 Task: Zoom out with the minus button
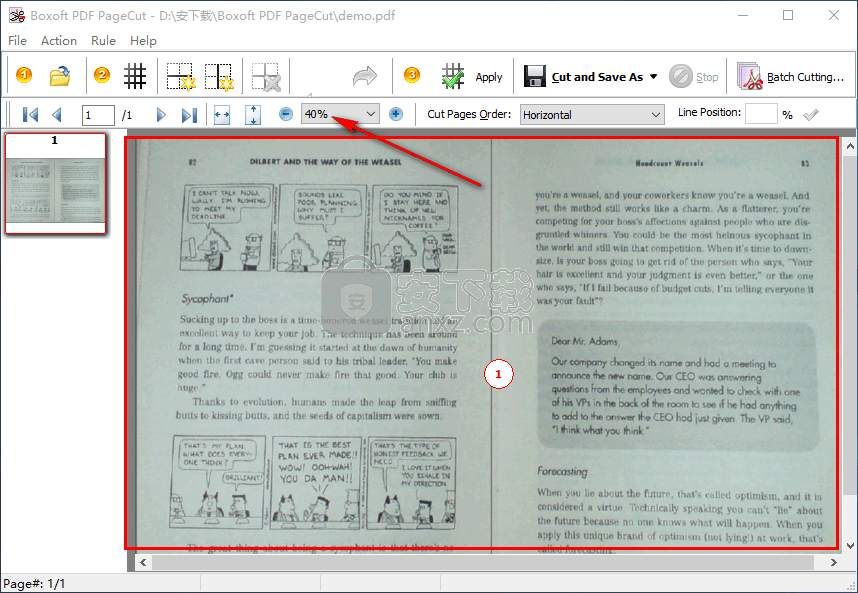tap(286, 114)
